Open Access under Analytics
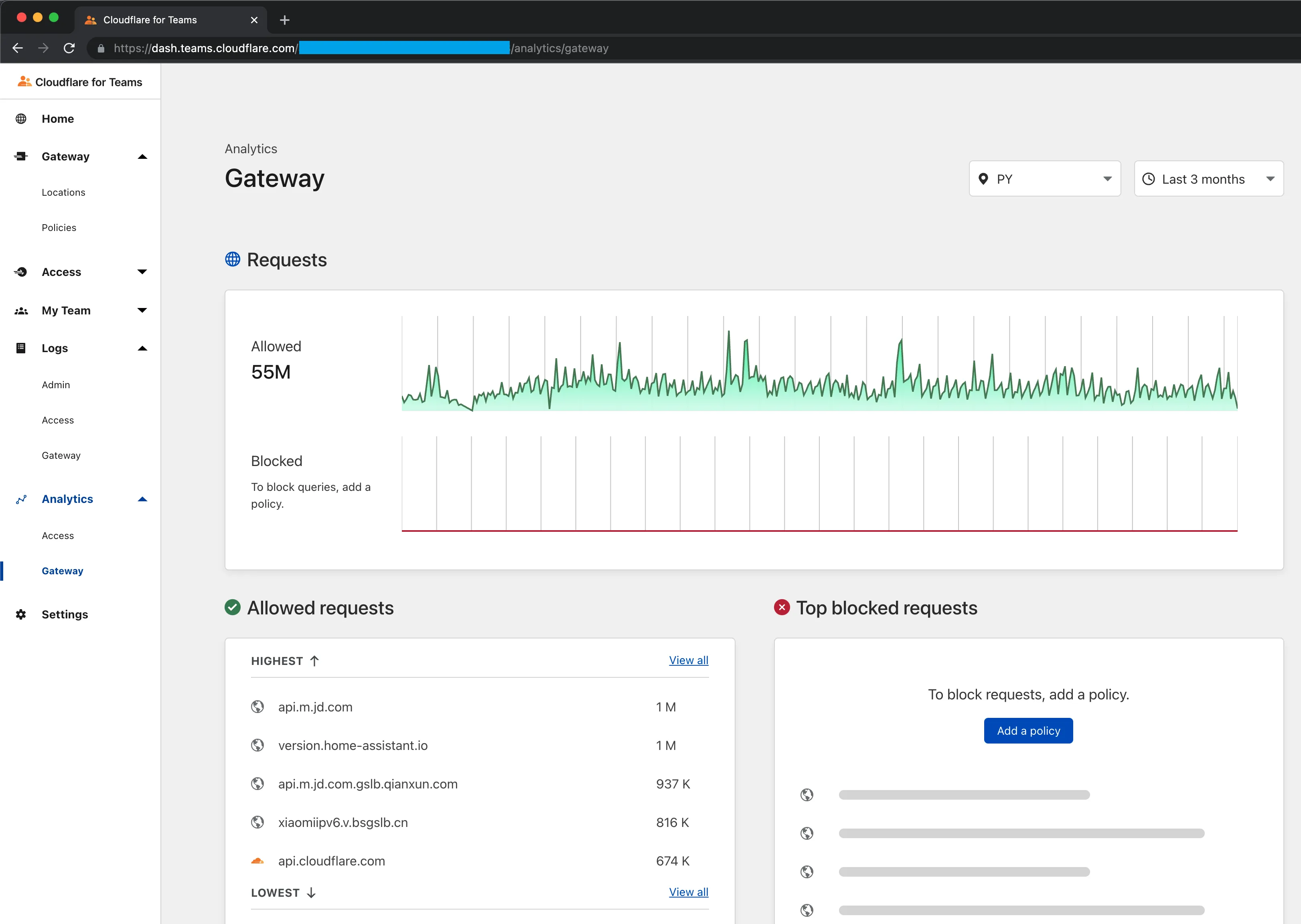Viewport: 1301px width, 924px height. [x=57, y=535]
